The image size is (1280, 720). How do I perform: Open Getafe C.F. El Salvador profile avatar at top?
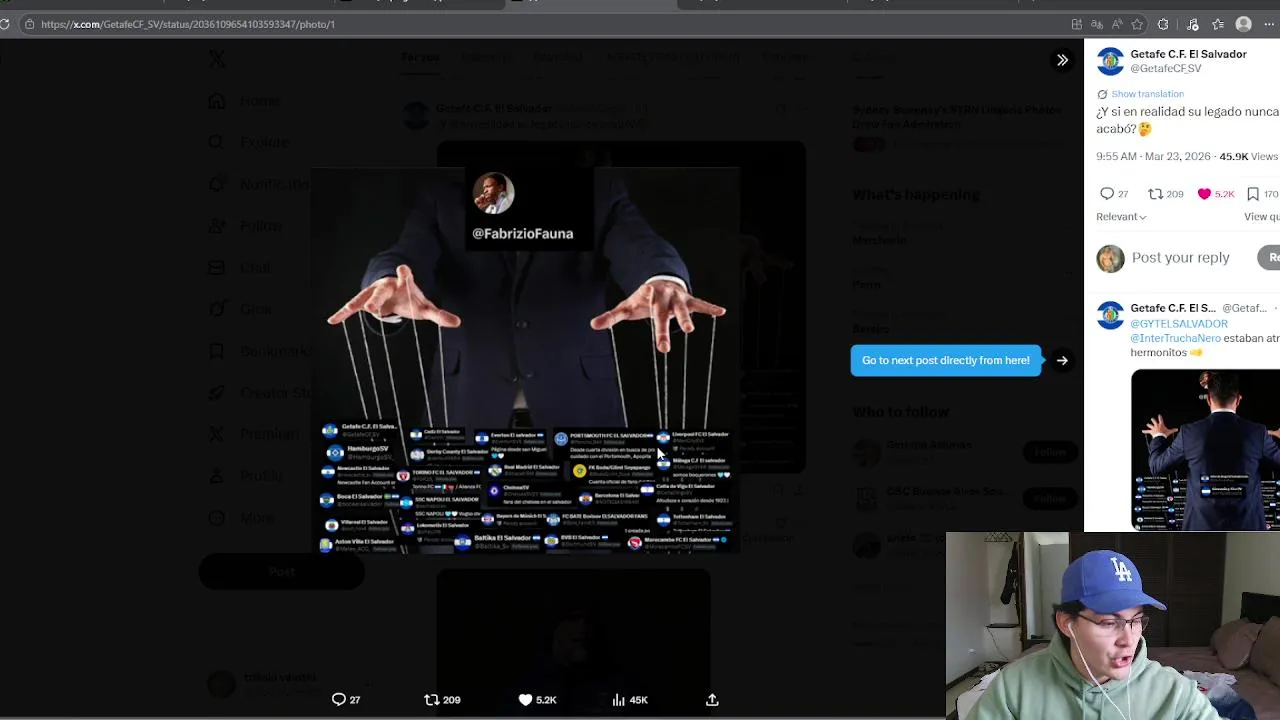coord(1110,61)
